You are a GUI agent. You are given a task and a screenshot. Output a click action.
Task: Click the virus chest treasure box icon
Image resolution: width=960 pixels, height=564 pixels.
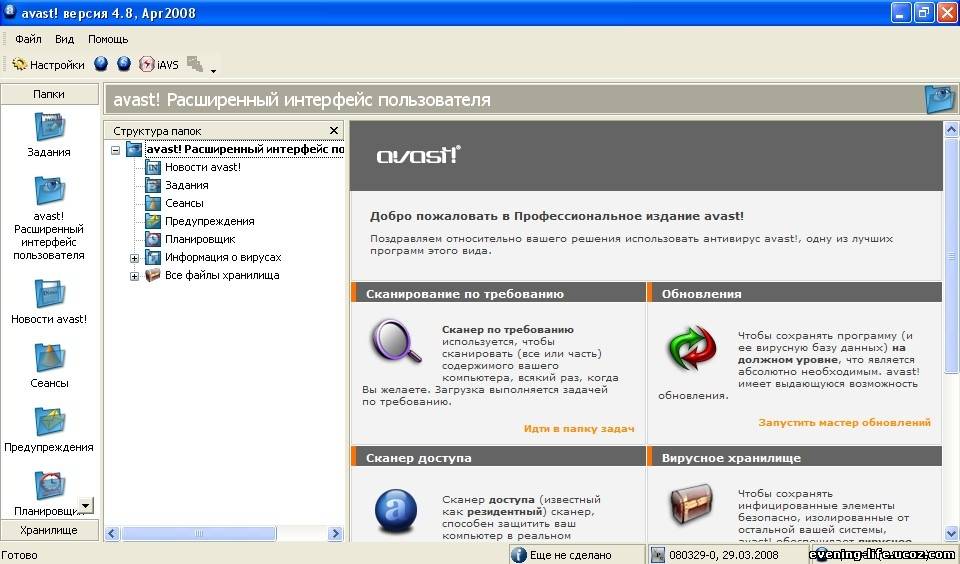click(692, 504)
